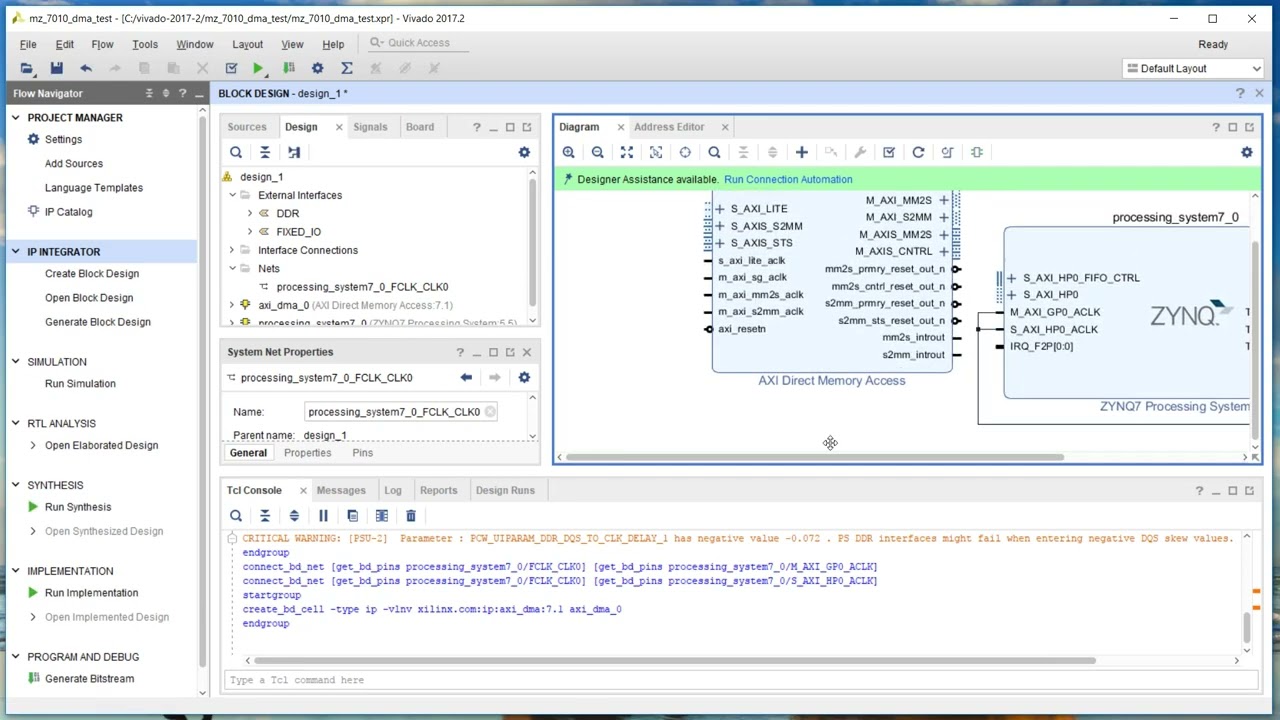Screen dimensions: 1280x720
Task: Click diagram horizontal scrollbar
Action: click(x=814, y=457)
